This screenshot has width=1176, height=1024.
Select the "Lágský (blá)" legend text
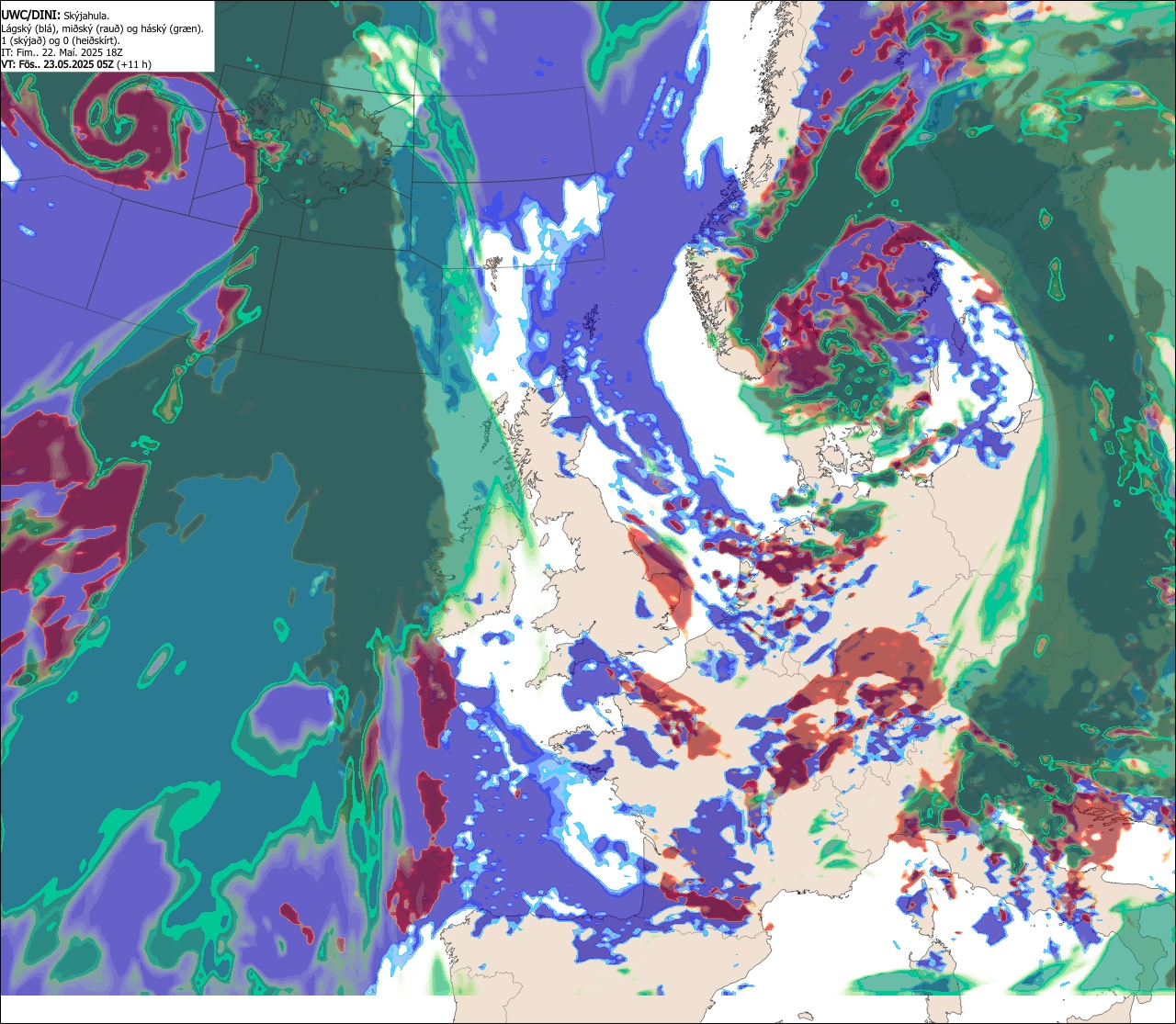pos(28,29)
